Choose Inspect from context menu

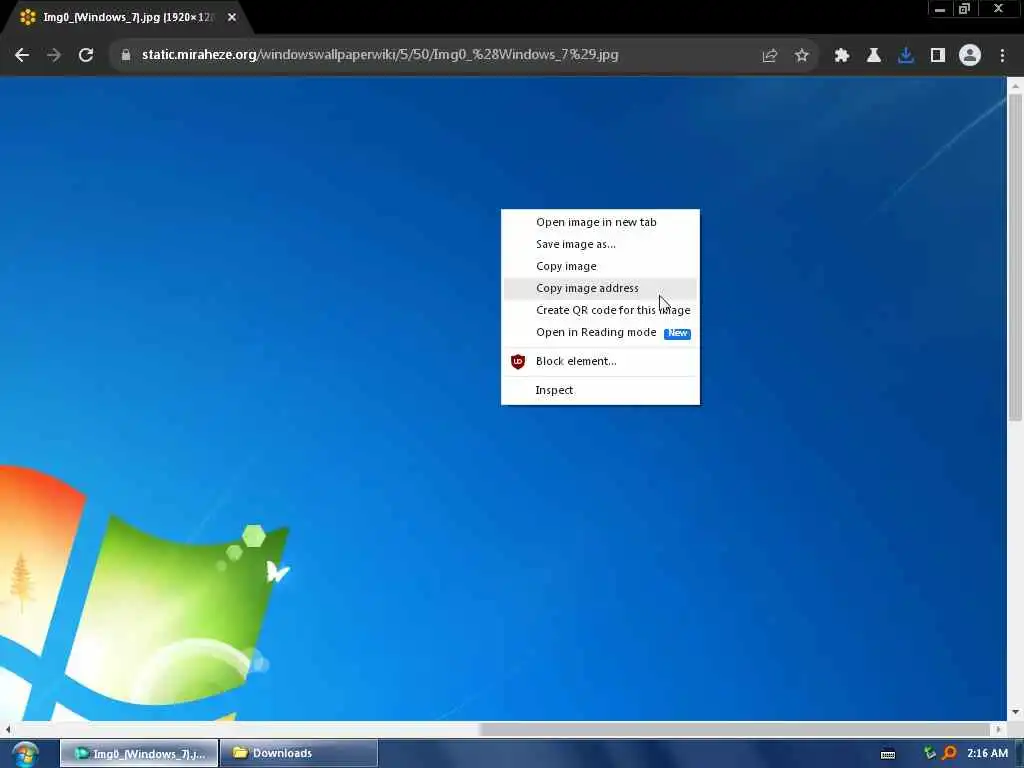(600, 390)
